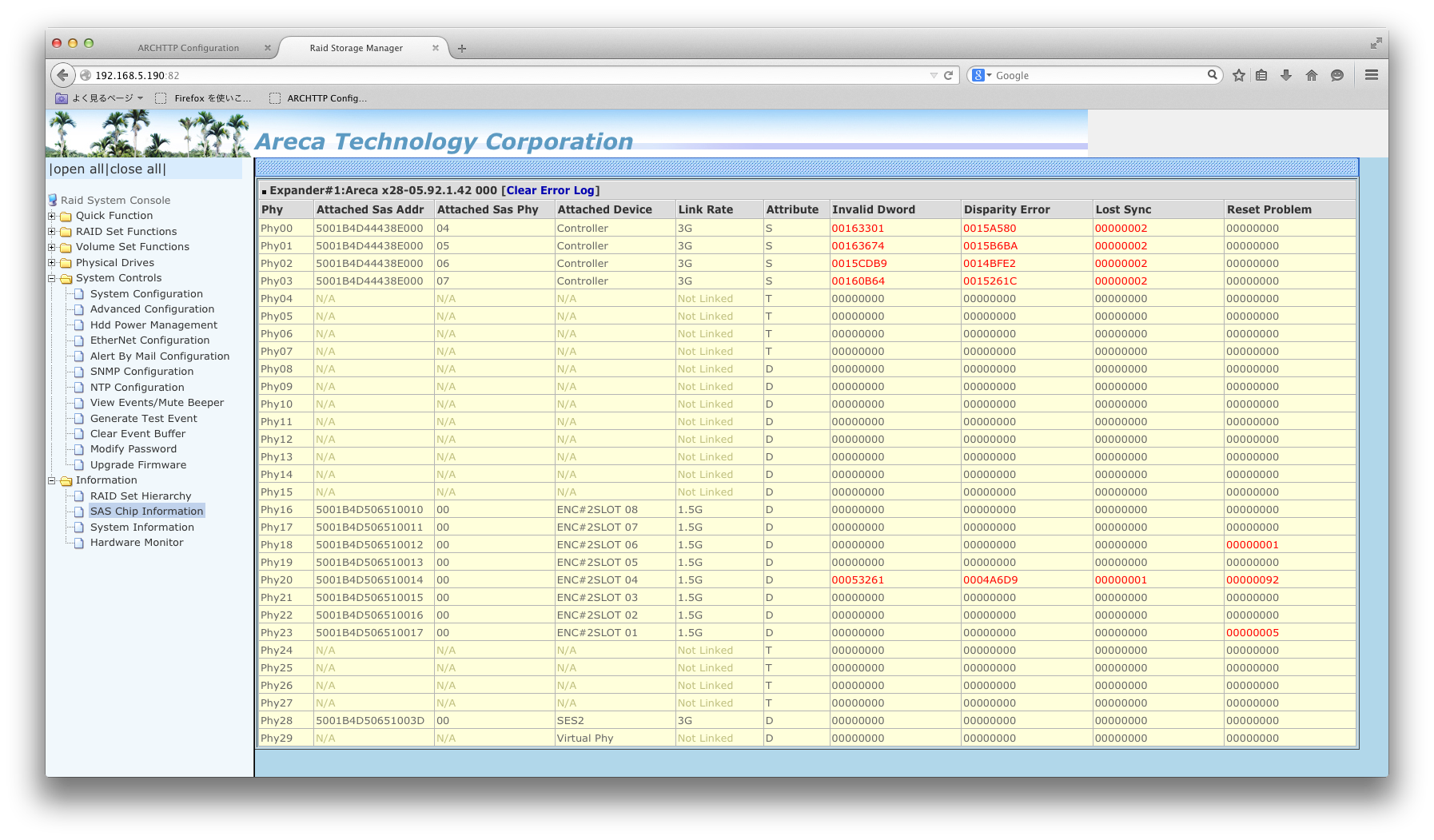1434x840 pixels.
Task: Expand the Physical Drives folder
Action: 52,263
